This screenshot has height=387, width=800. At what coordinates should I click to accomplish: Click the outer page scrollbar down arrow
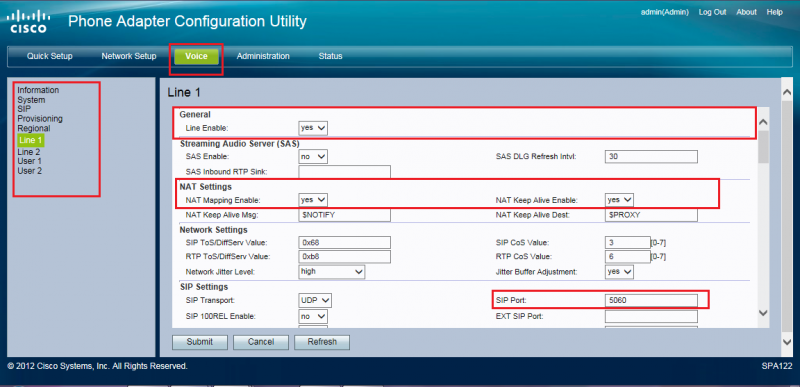tap(786, 341)
